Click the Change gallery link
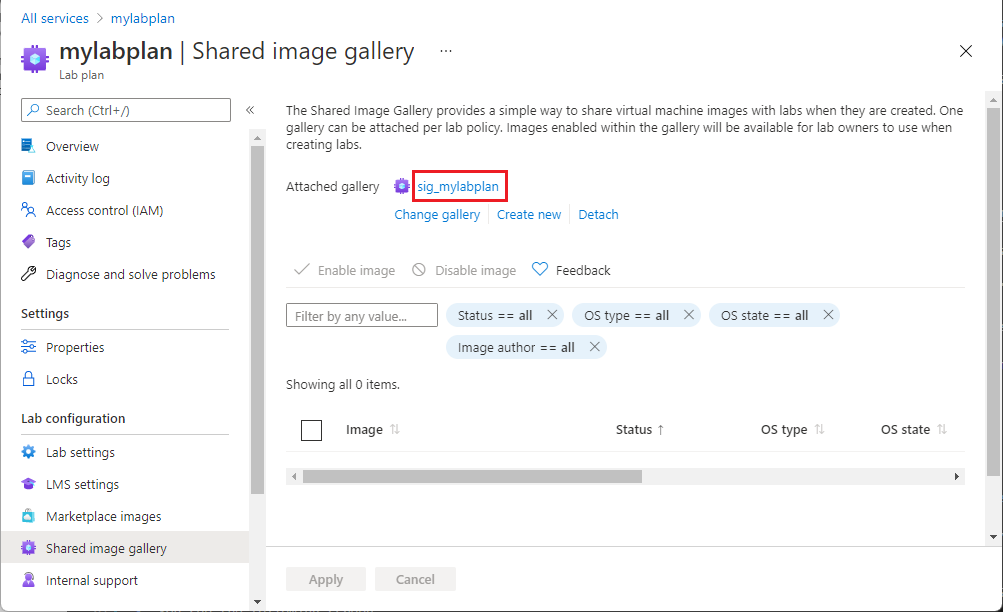 (x=437, y=214)
